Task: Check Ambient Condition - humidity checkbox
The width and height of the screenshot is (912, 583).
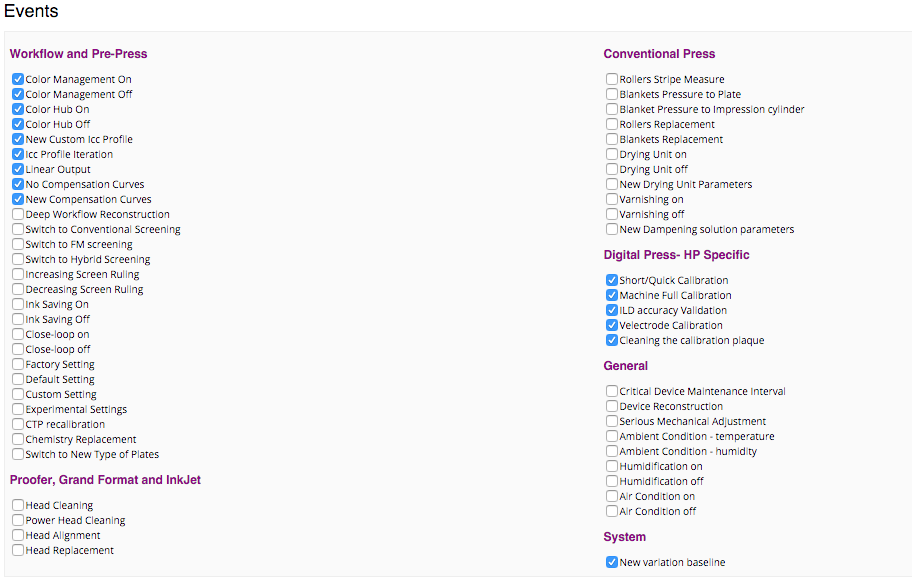Action: point(612,451)
